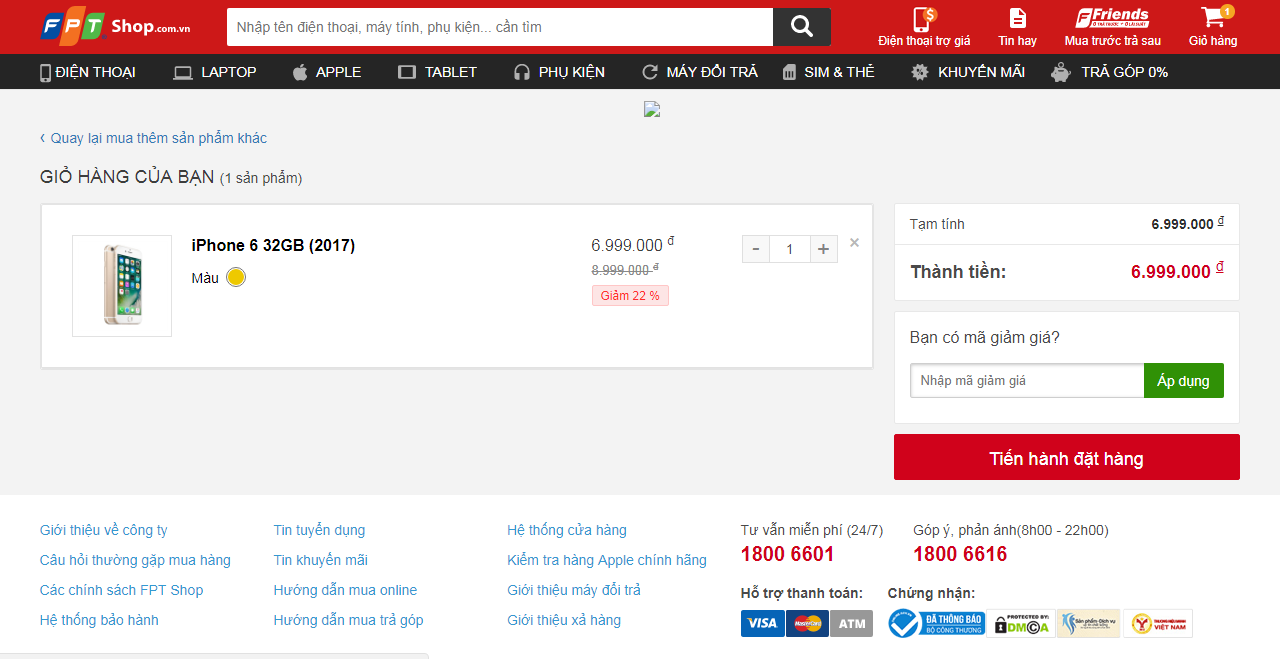
Task: Open the Tin hay document icon
Action: pyautogui.click(x=1017, y=18)
